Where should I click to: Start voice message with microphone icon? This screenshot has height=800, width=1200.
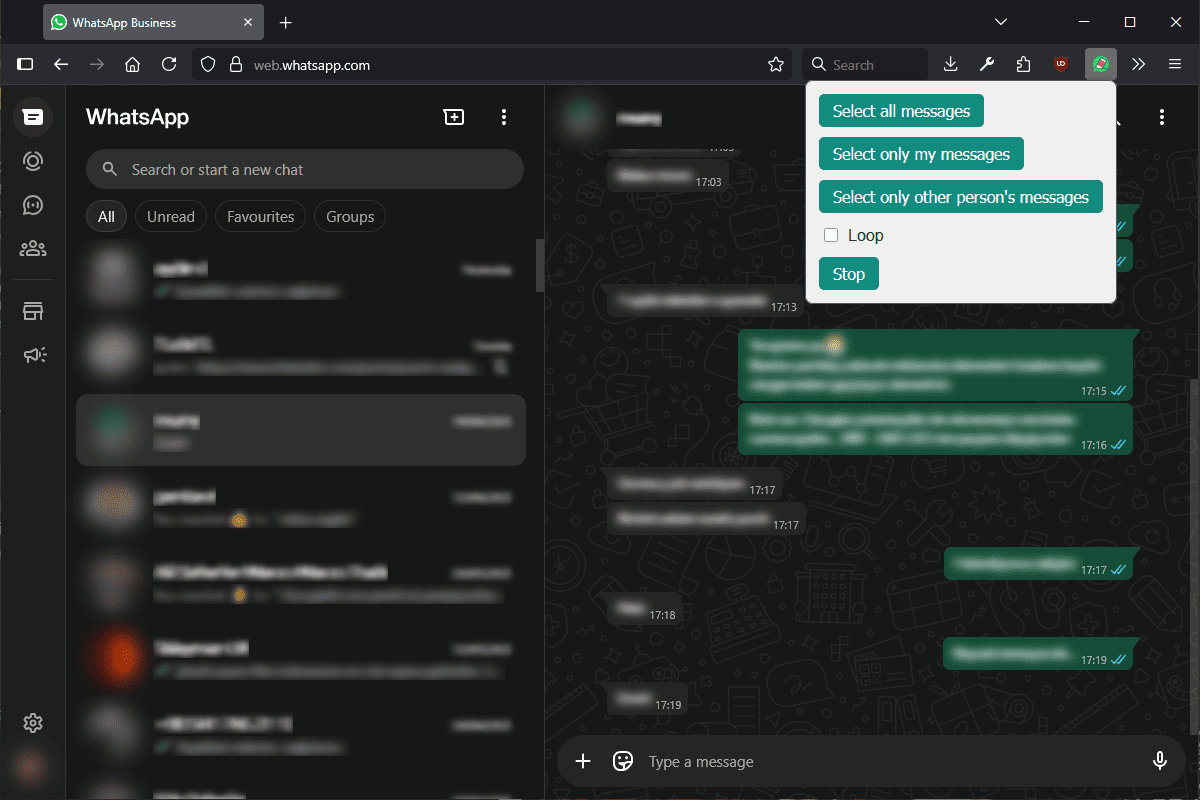click(x=1160, y=761)
